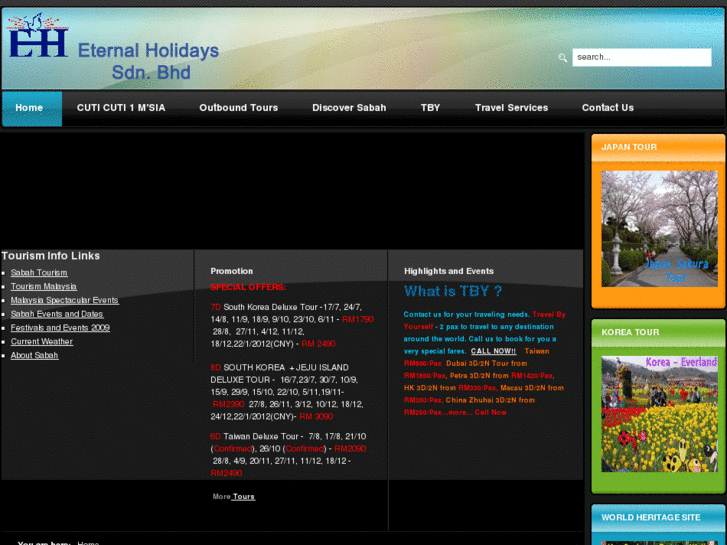Screen dimensions: 727x545
Task: Open the Contact Us menu item
Action: coord(608,108)
